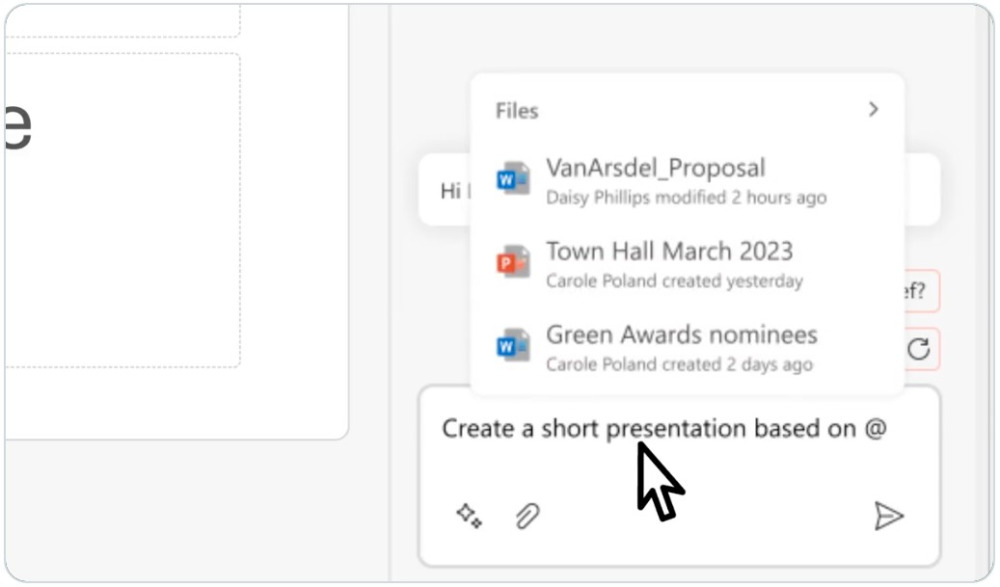Click the slide content placeholder box

pos(122,211)
